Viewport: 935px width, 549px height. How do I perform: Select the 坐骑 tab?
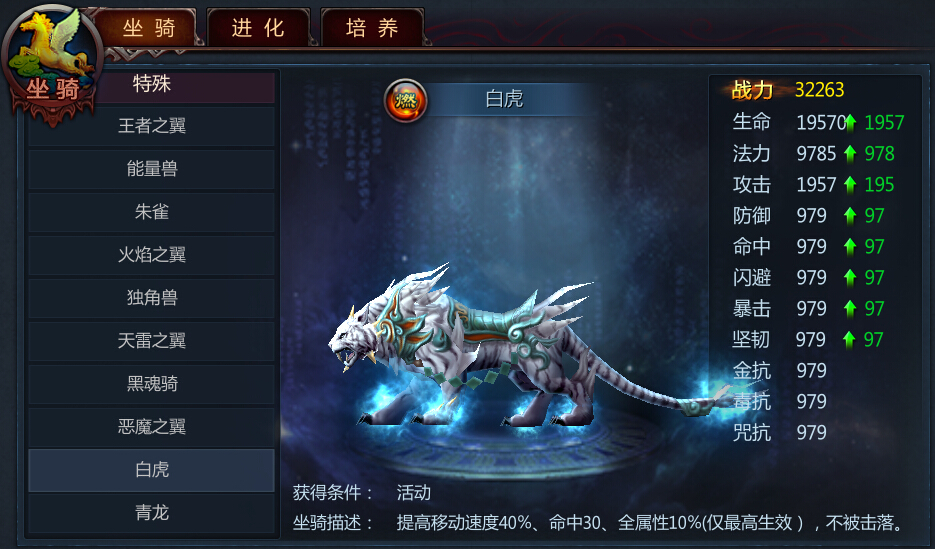tap(148, 28)
